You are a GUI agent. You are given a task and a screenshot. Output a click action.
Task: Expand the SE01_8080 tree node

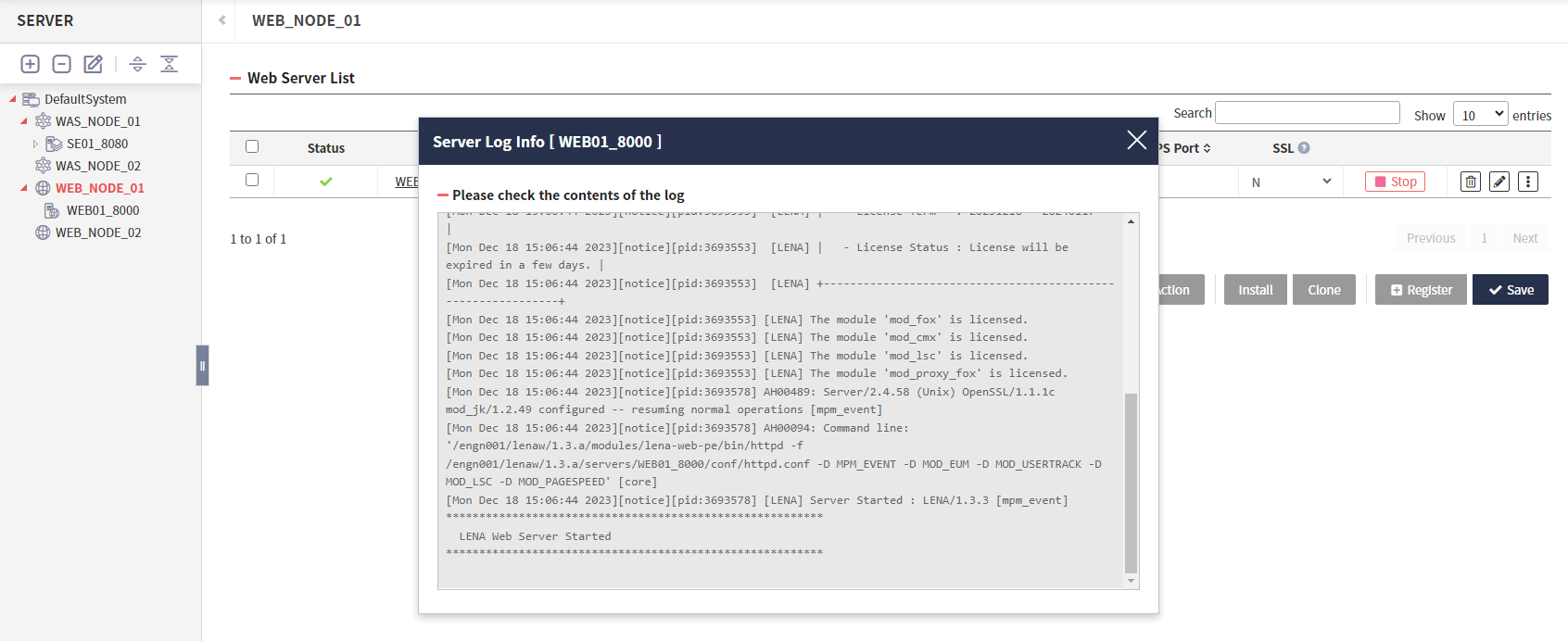click(35, 144)
